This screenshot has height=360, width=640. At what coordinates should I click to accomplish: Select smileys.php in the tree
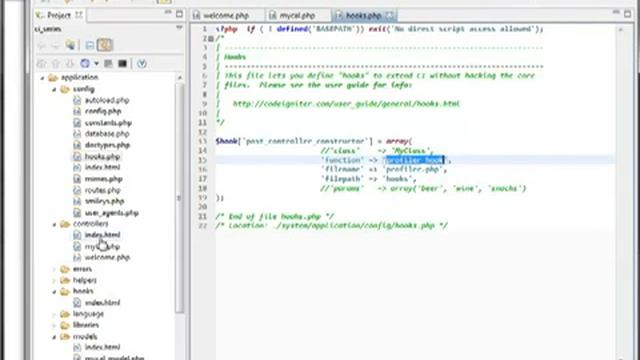click(x=104, y=201)
